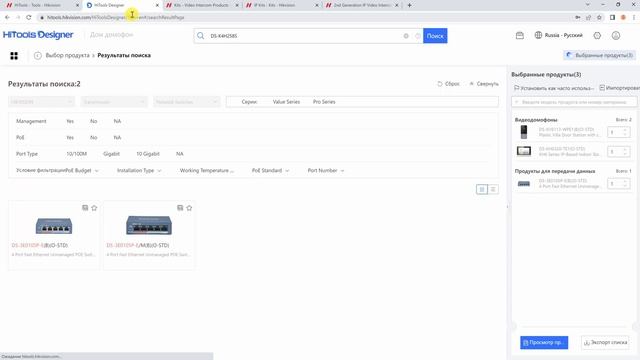Select Pro Series filter
640x360 pixels.
(324, 102)
